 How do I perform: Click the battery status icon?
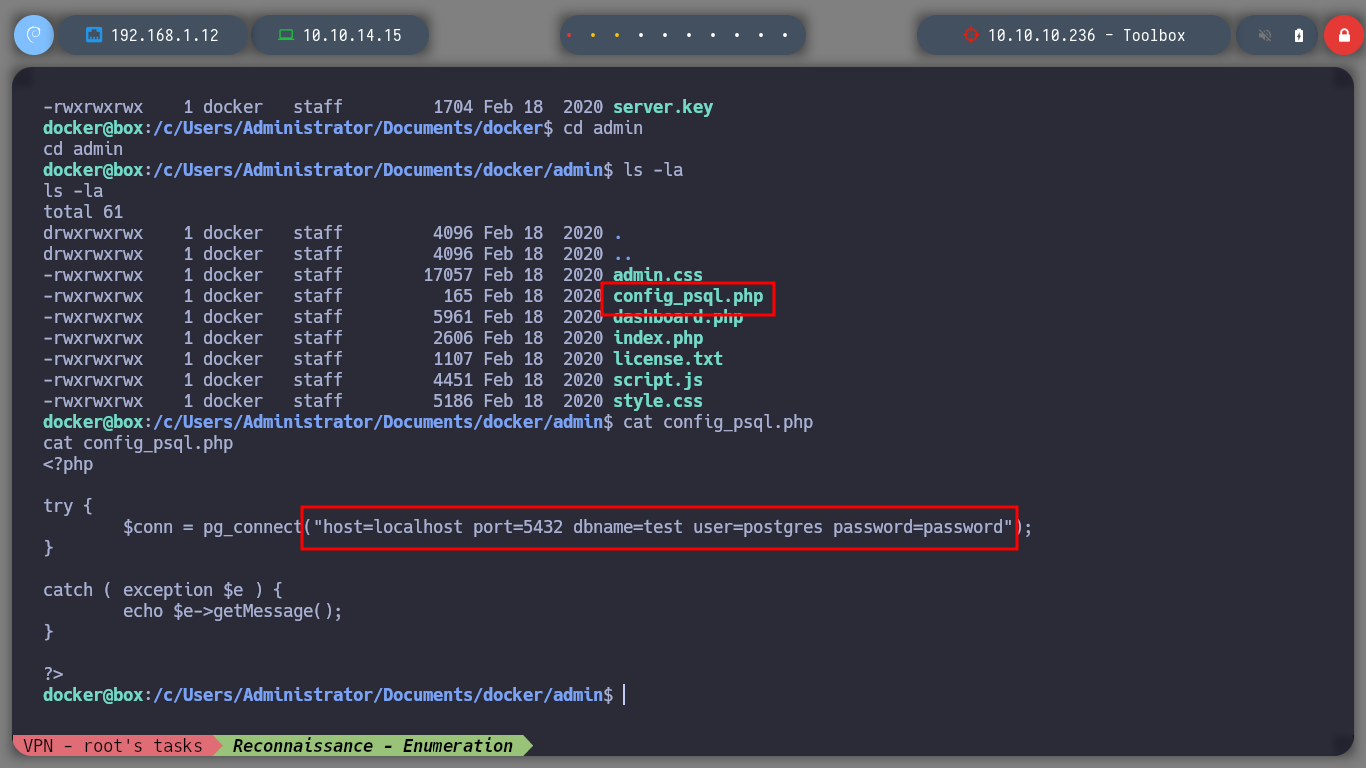click(1299, 35)
